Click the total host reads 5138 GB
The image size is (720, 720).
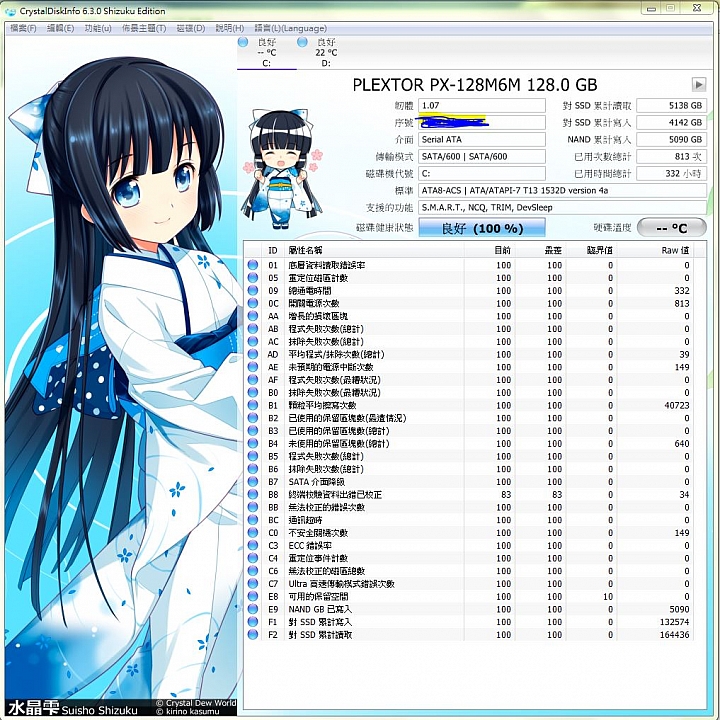[x=671, y=106]
